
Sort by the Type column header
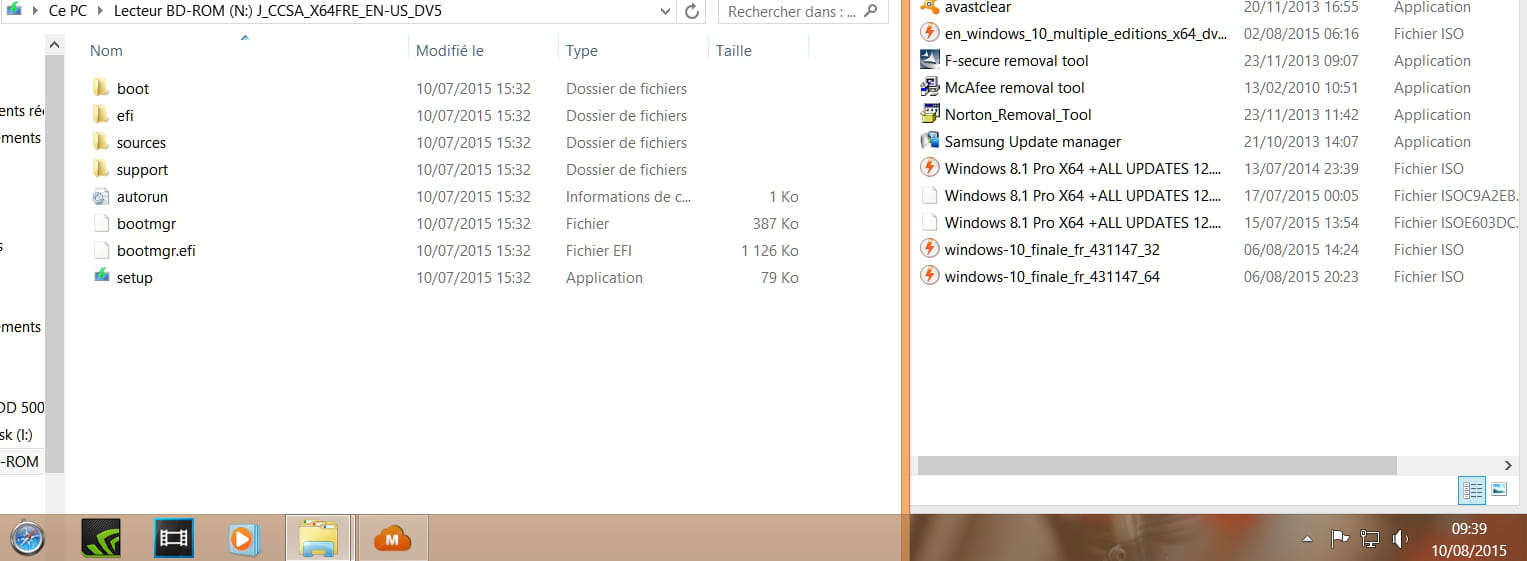582,50
